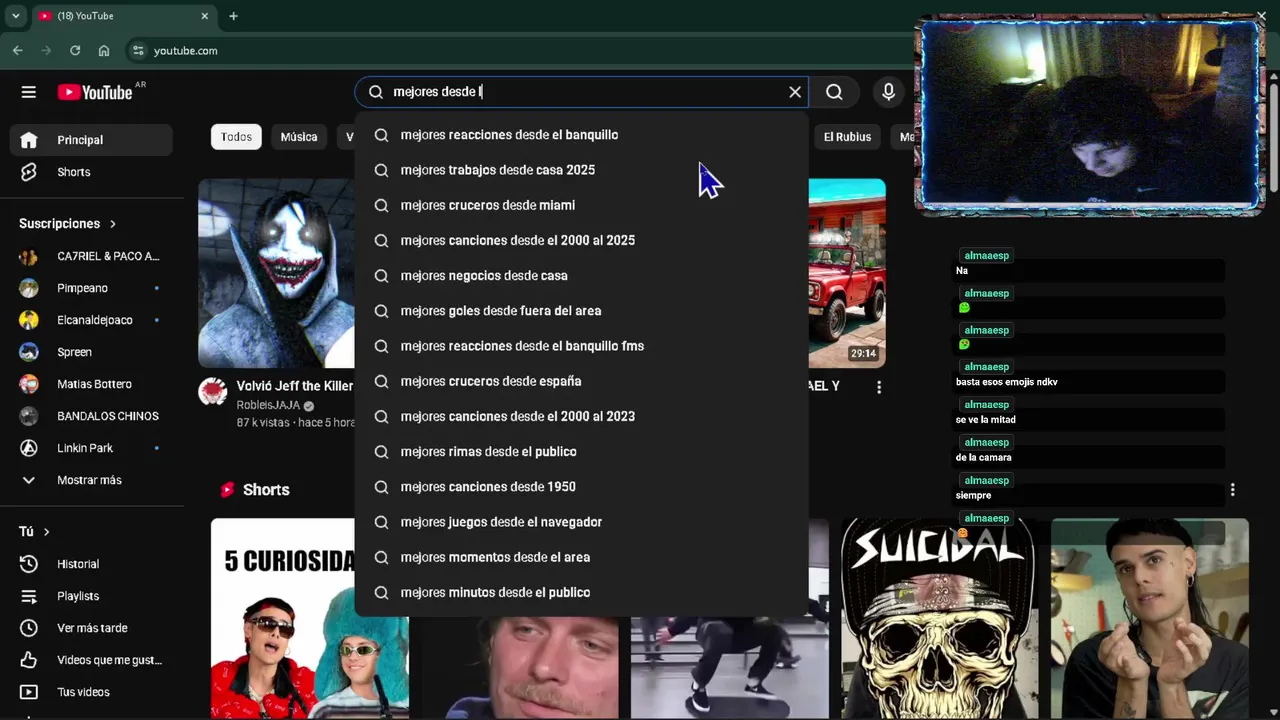Choose suggestion mejores reacciones desde el banquillo
This screenshot has width=1280, height=720.
point(581,135)
